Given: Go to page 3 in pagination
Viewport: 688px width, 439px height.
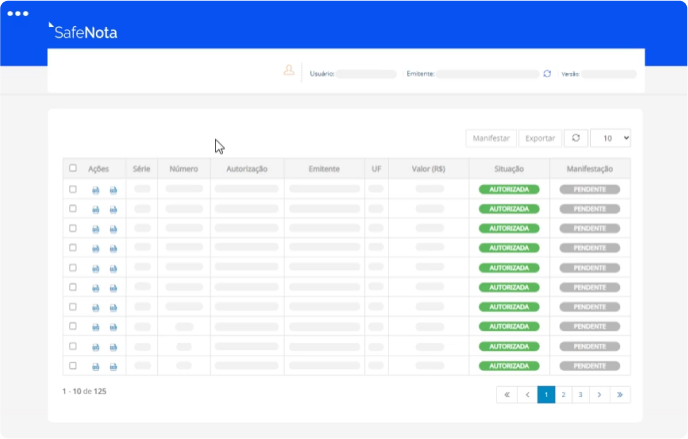Looking at the screenshot, I should pyautogui.click(x=580, y=395).
